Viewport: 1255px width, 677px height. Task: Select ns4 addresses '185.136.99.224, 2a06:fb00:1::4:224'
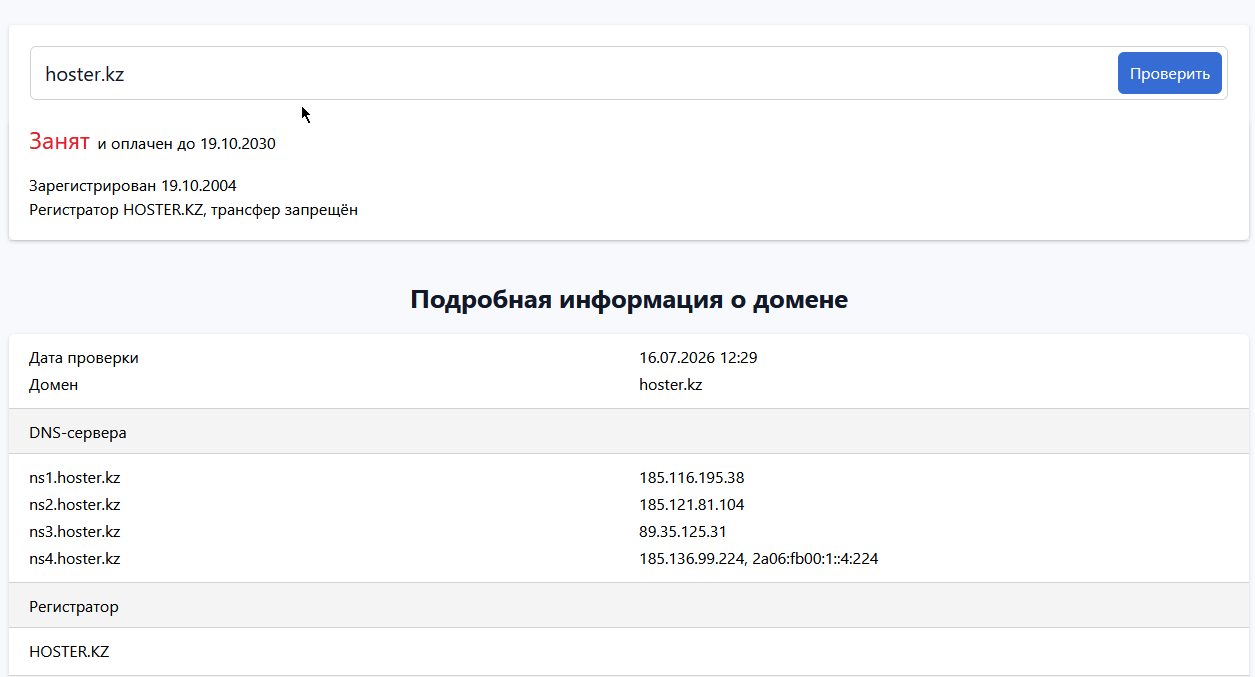[759, 559]
